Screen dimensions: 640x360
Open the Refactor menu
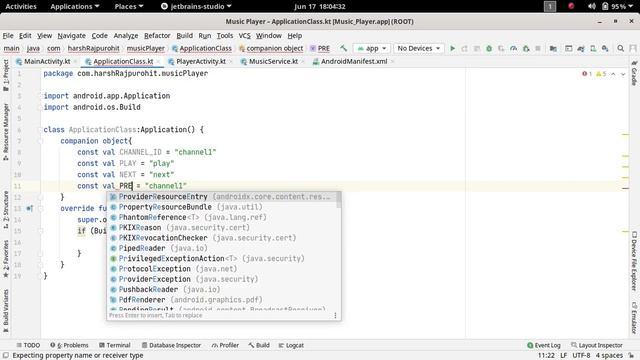tap(157, 36)
